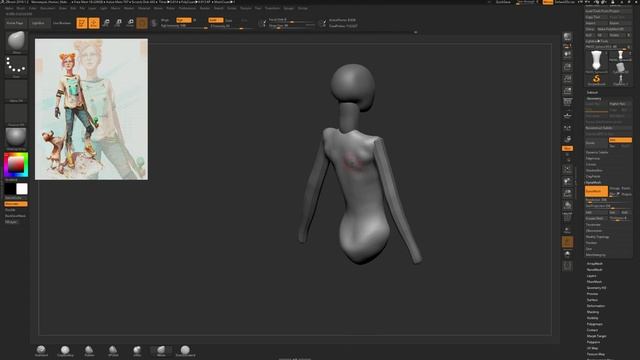Image resolution: width=640 pixels, height=360 pixels.
Task: Click the Actual size icon
Action: [x=567, y=78]
